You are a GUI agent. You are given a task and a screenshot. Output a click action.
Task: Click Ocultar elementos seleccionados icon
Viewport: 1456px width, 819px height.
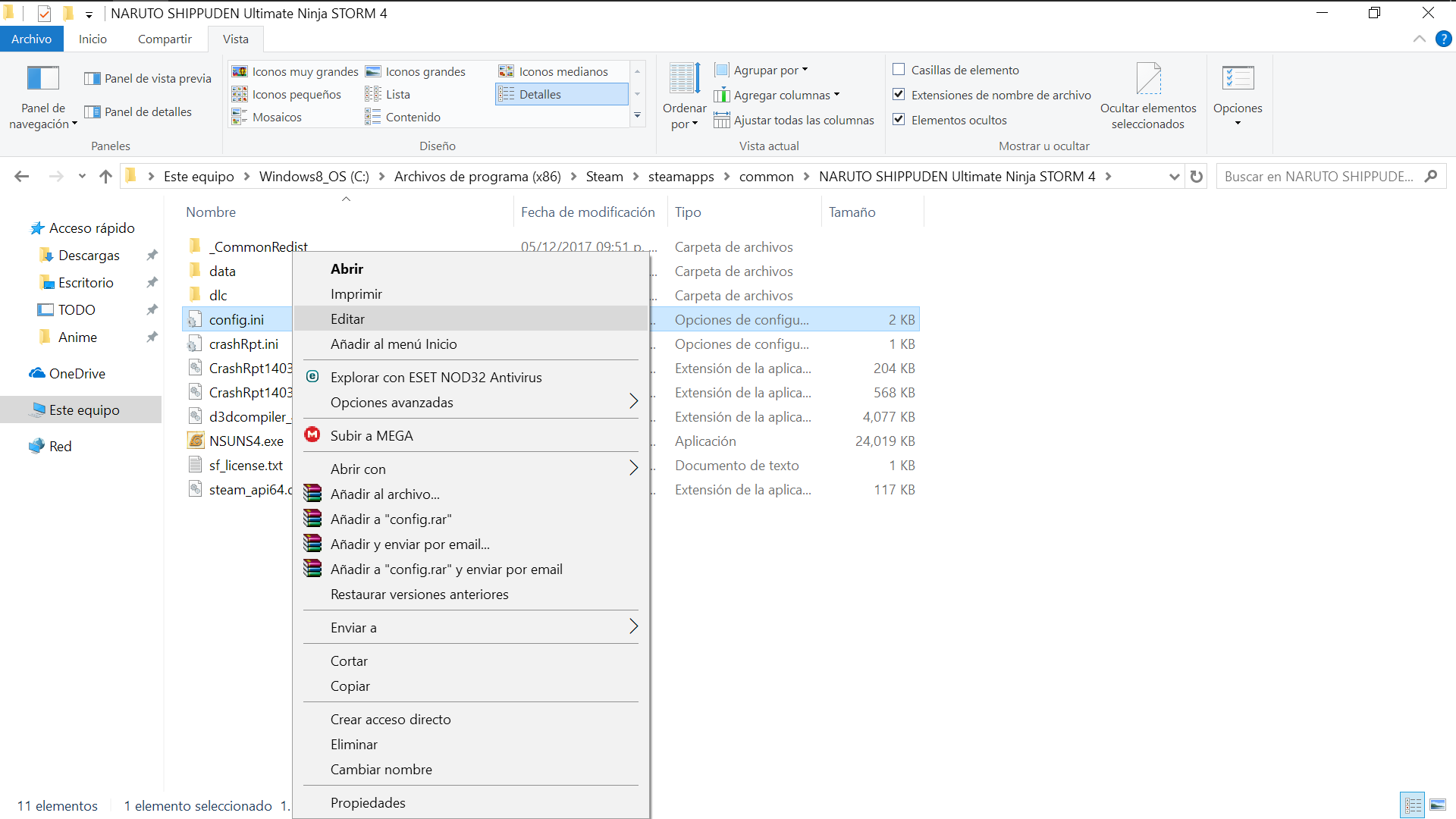[x=1149, y=78]
